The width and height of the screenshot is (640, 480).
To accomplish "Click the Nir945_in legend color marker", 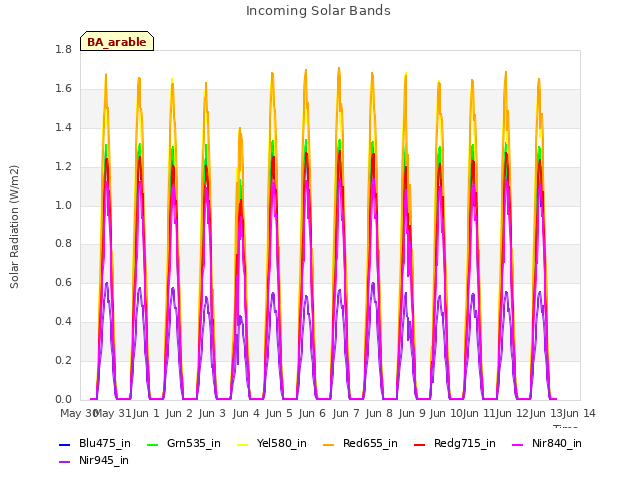I will pos(64,462).
